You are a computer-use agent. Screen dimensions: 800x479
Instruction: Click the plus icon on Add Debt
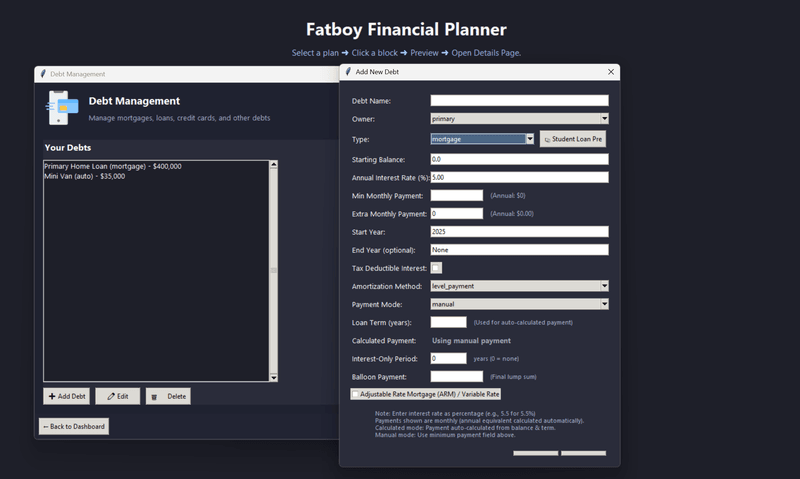[x=52, y=396]
